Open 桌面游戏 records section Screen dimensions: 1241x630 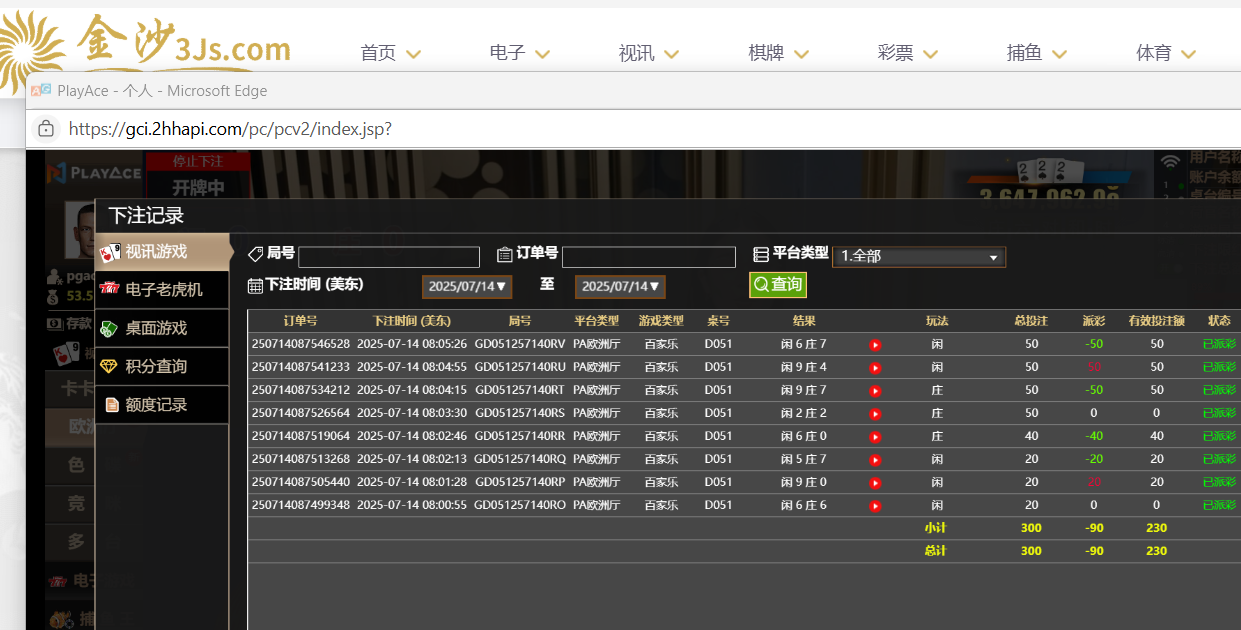click(x=155, y=328)
